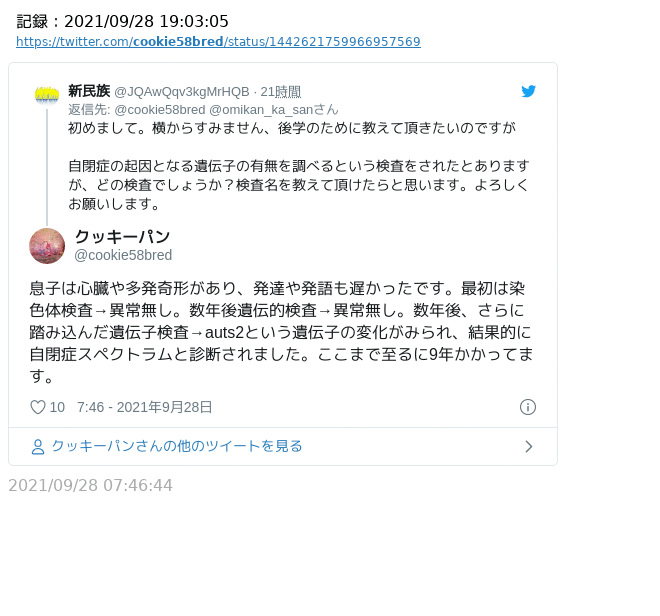Click 新民族's yellow profile avatar
Screen dimensions: 660x616
pos(47,95)
